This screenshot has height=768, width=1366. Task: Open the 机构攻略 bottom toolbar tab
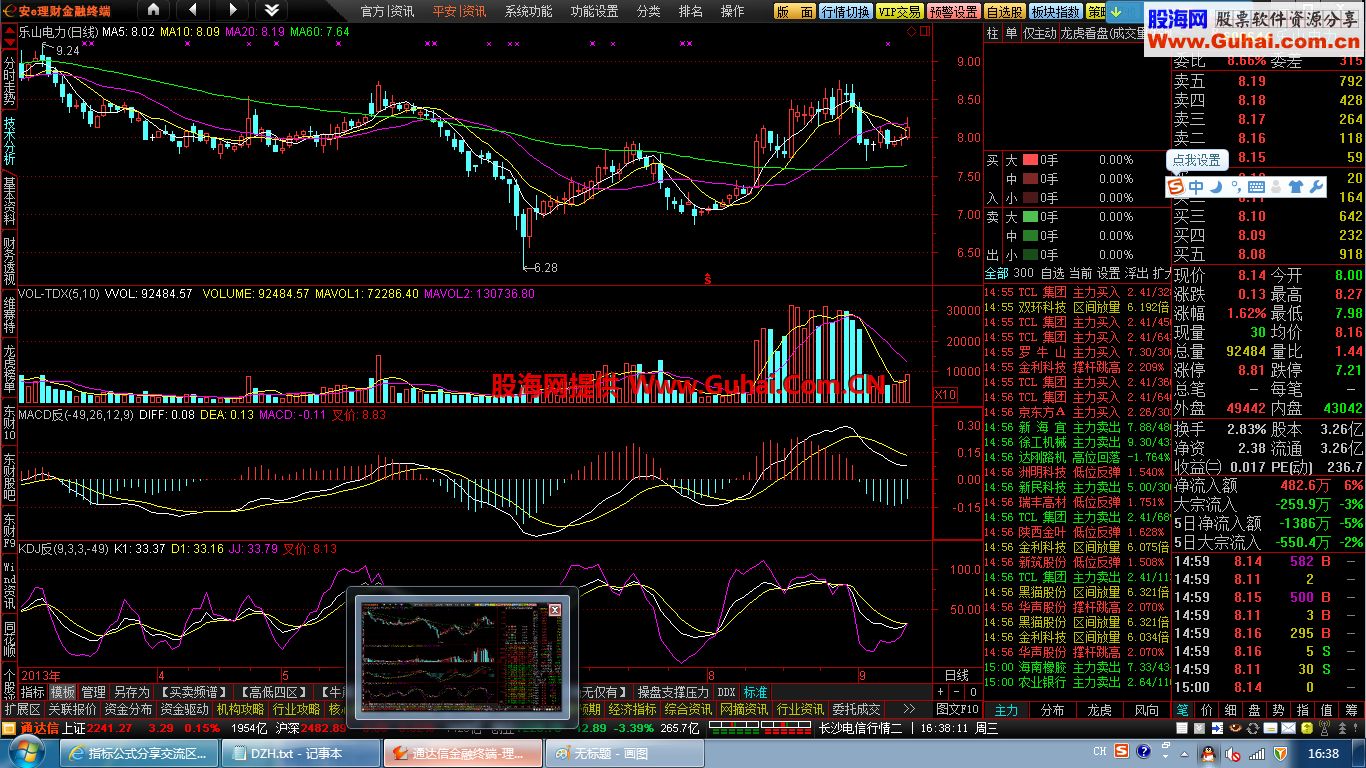pyautogui.click(x=241, y=710)
